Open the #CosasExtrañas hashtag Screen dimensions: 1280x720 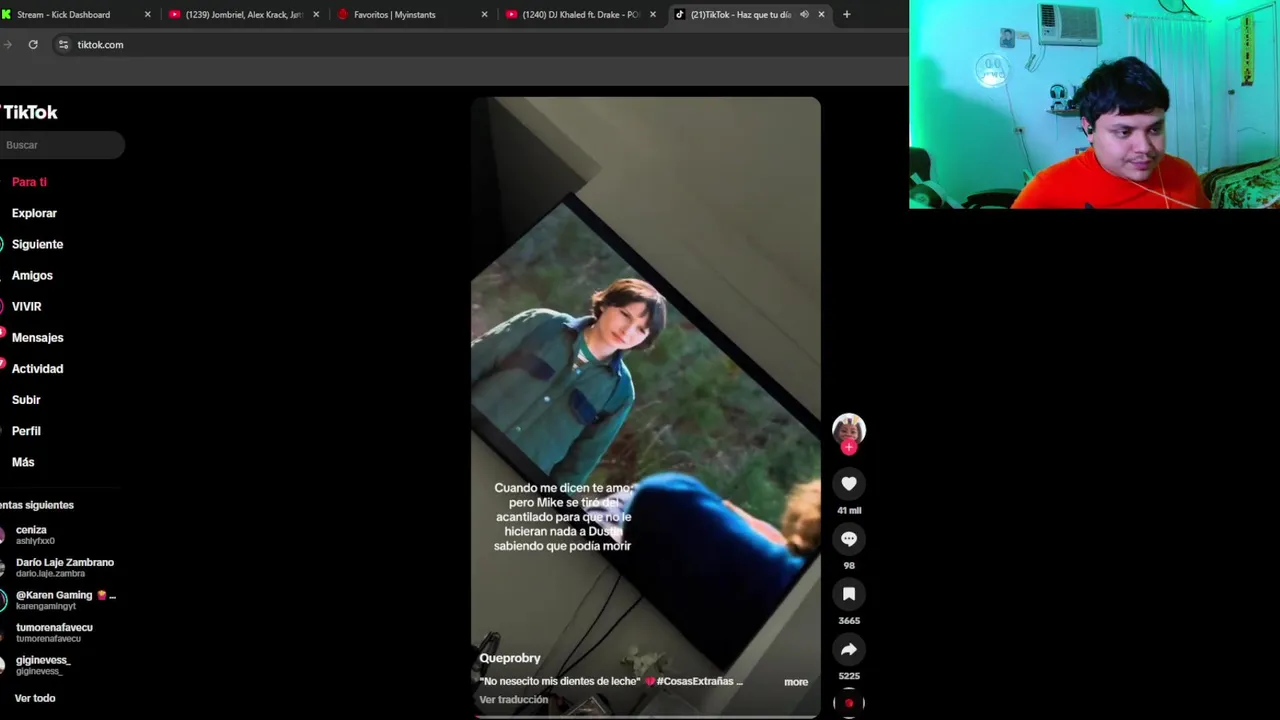click(x=695, y=681)
